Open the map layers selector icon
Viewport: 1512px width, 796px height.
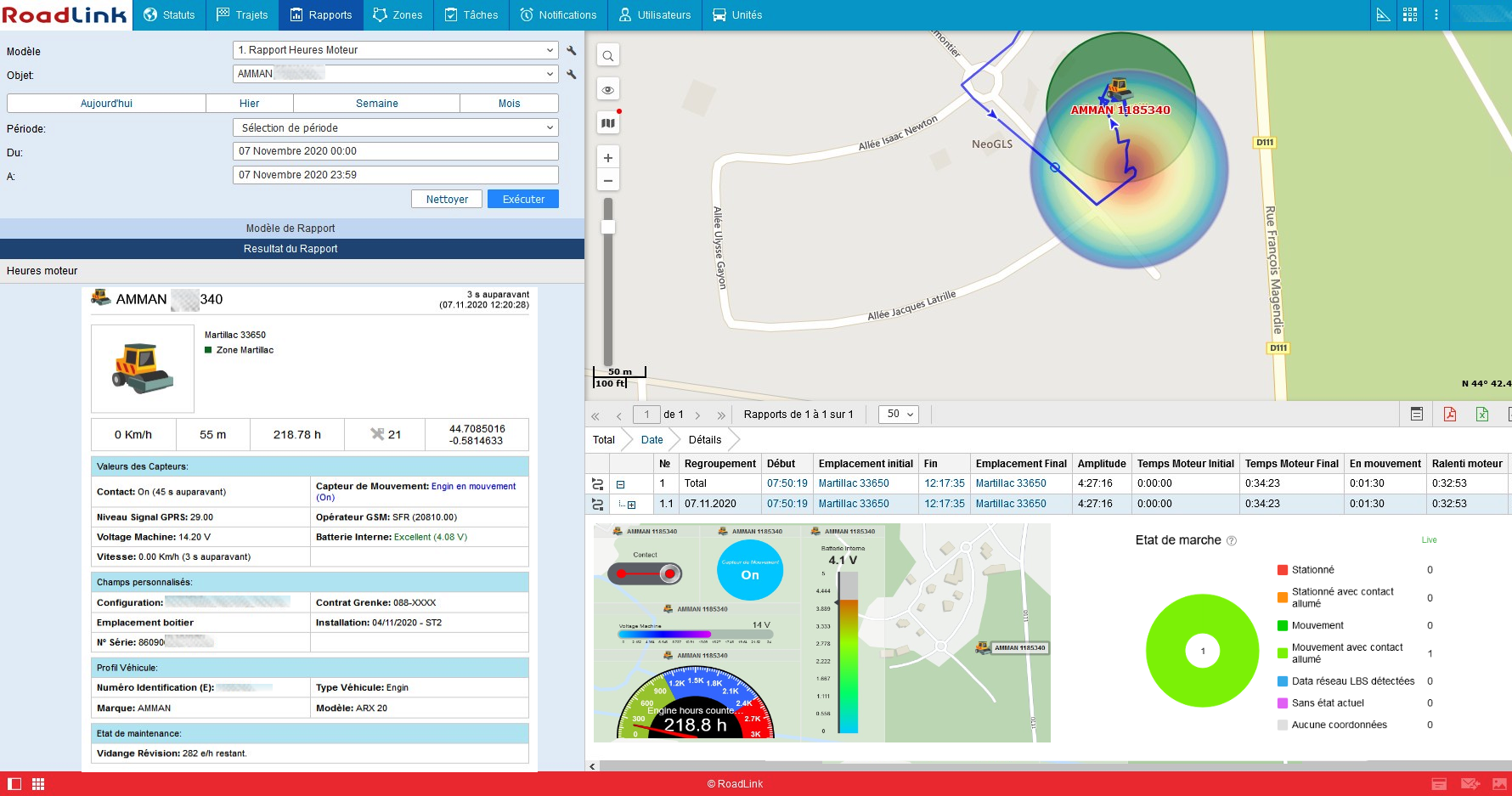coord(608,123)
